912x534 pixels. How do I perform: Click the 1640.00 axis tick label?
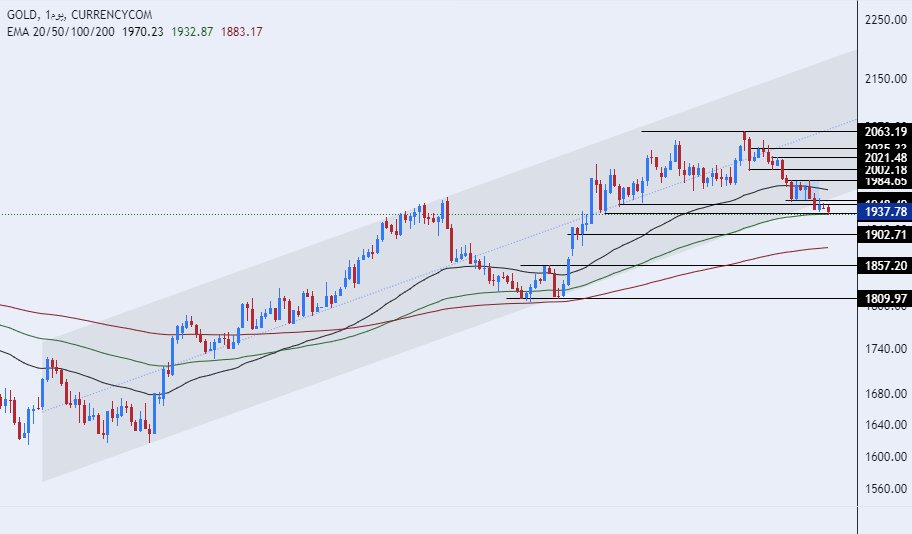click(x=887, y=425)
